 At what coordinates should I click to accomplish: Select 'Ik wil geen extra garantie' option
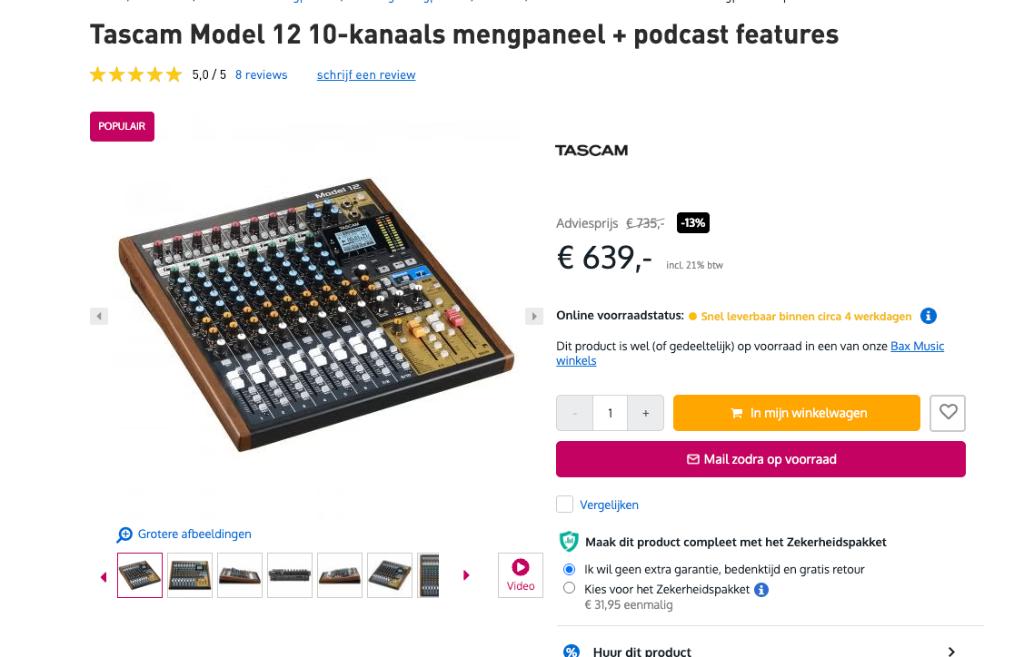coord(567,570)
